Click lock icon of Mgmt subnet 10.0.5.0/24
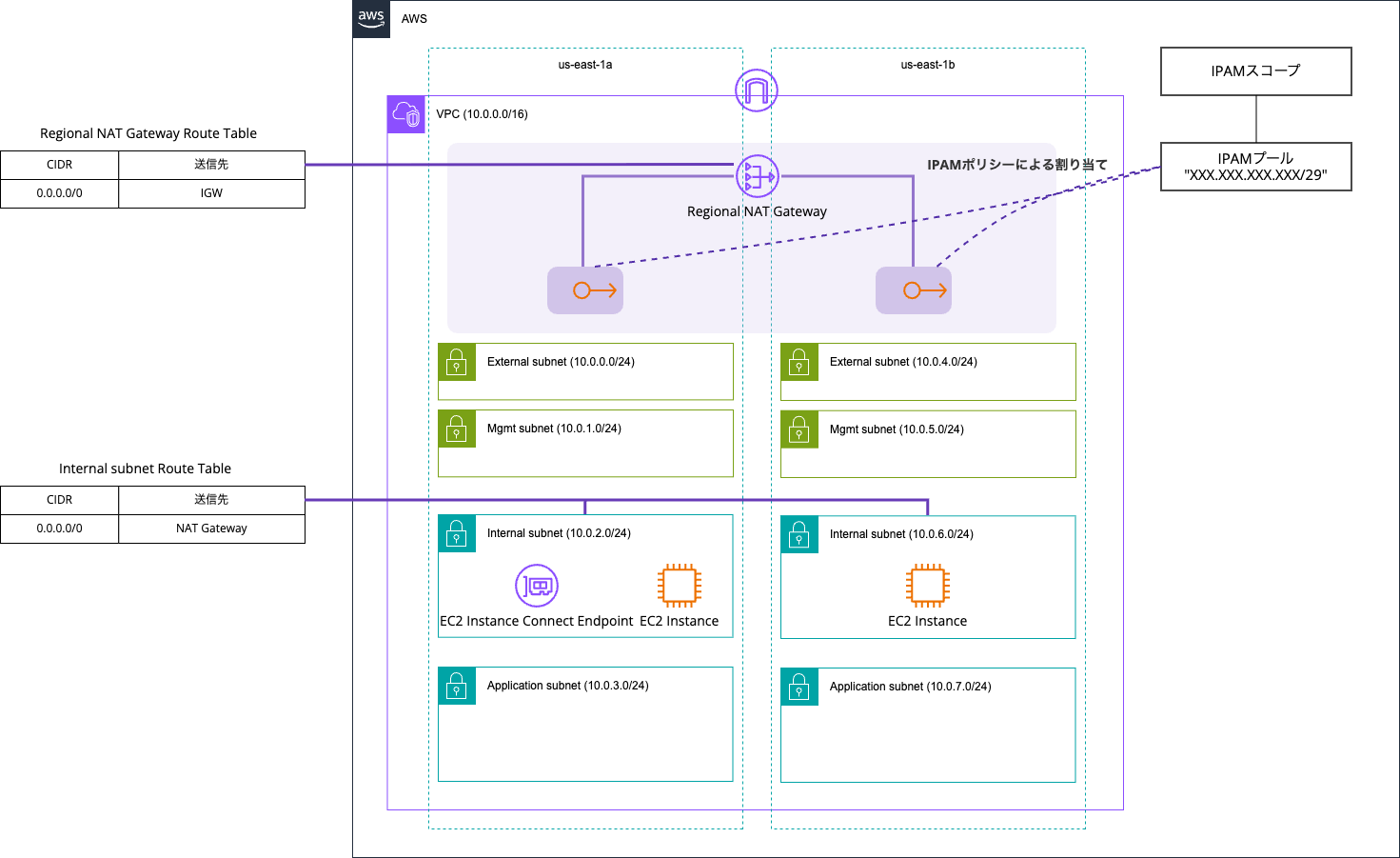 (799, 429)
